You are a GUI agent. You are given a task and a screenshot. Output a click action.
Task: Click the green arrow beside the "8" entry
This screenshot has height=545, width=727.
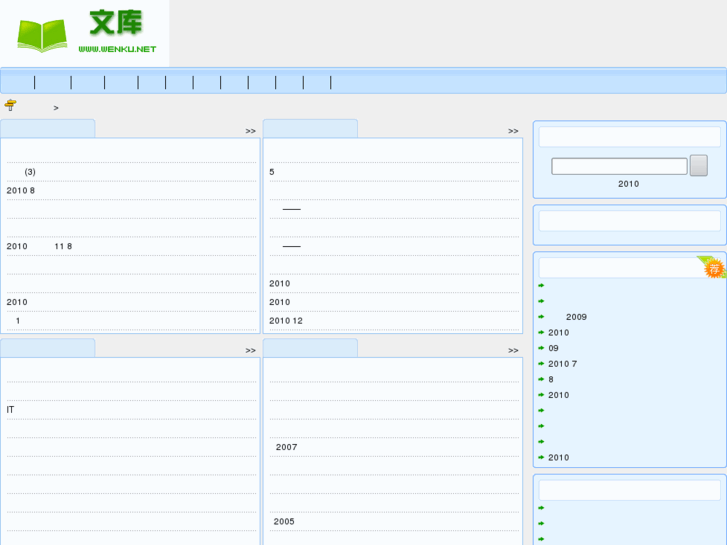(x=541, y=379)
